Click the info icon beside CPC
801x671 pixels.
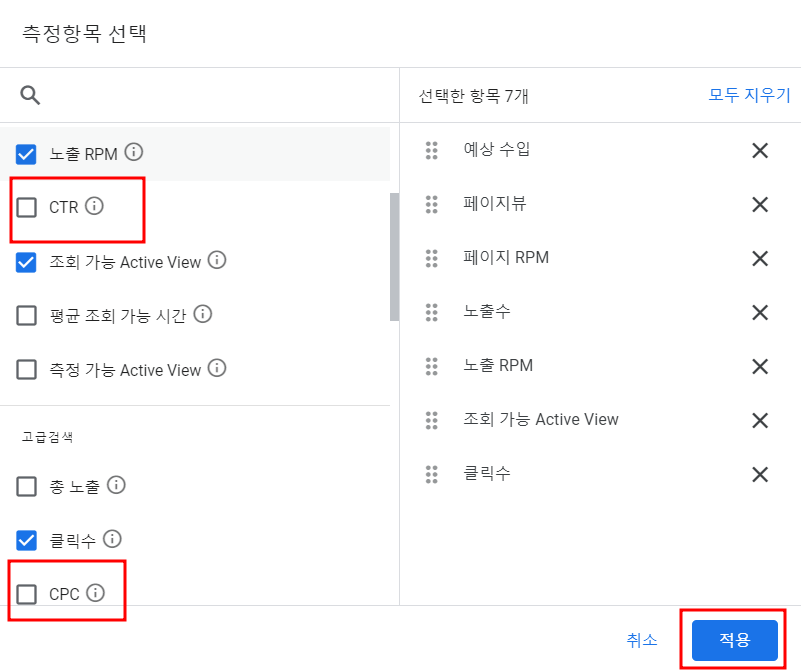pyautogui.click(x=96, y=593)
